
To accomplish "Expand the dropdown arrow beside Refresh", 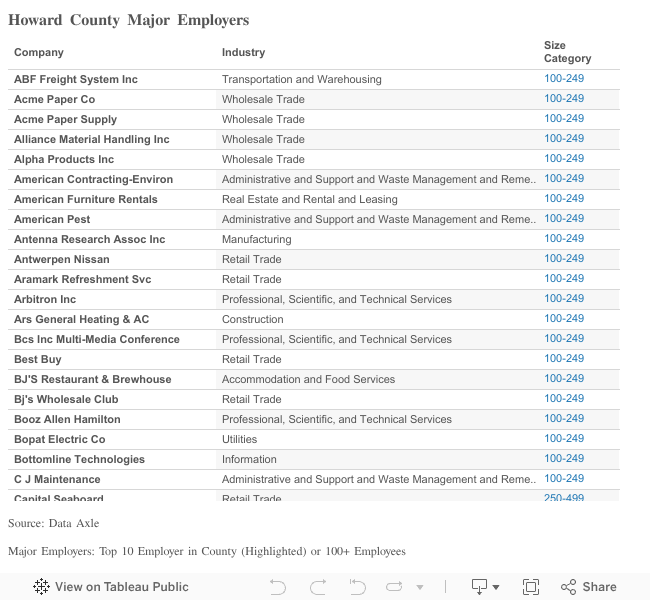I will (x=420, y=587).
